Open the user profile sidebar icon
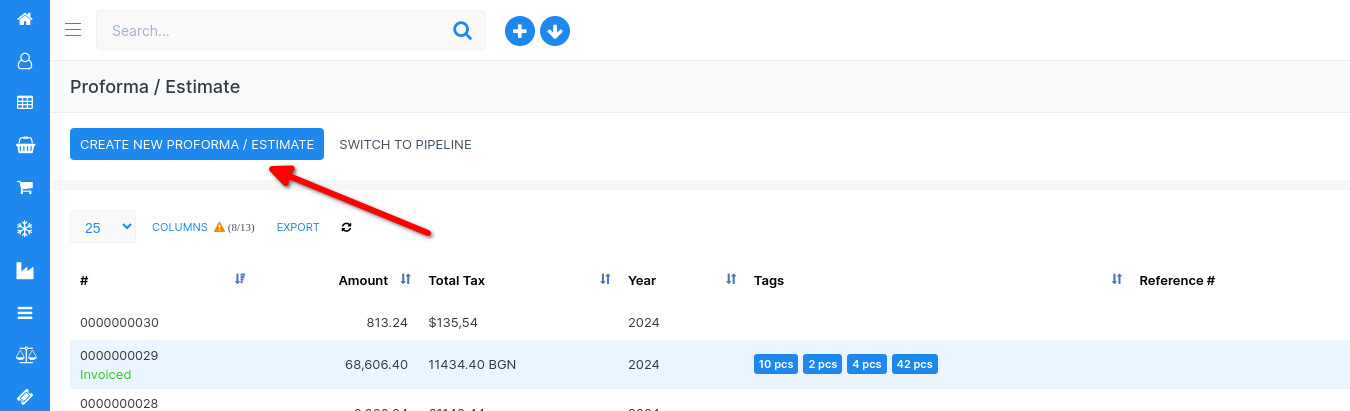The width and height of the screenshot is (1350, 411). [x=25, y=61]
